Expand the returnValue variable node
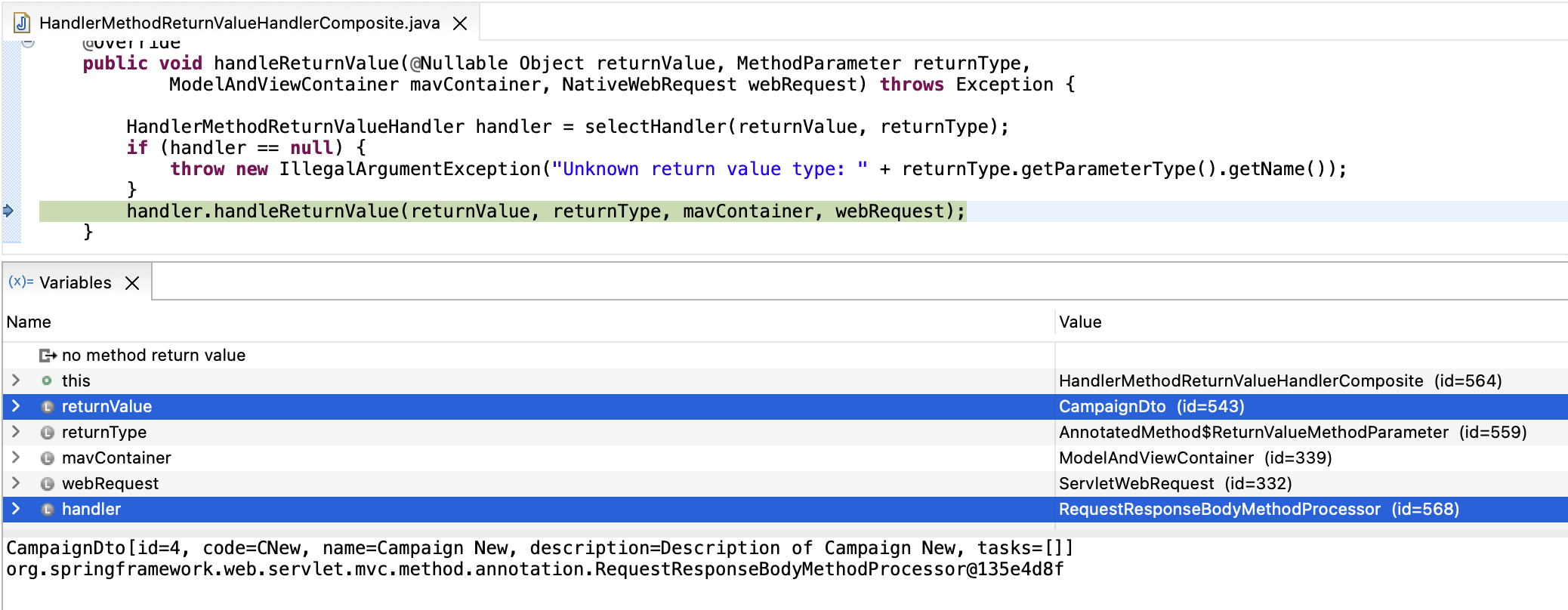1568x610 pixels. tap(16, 406)
